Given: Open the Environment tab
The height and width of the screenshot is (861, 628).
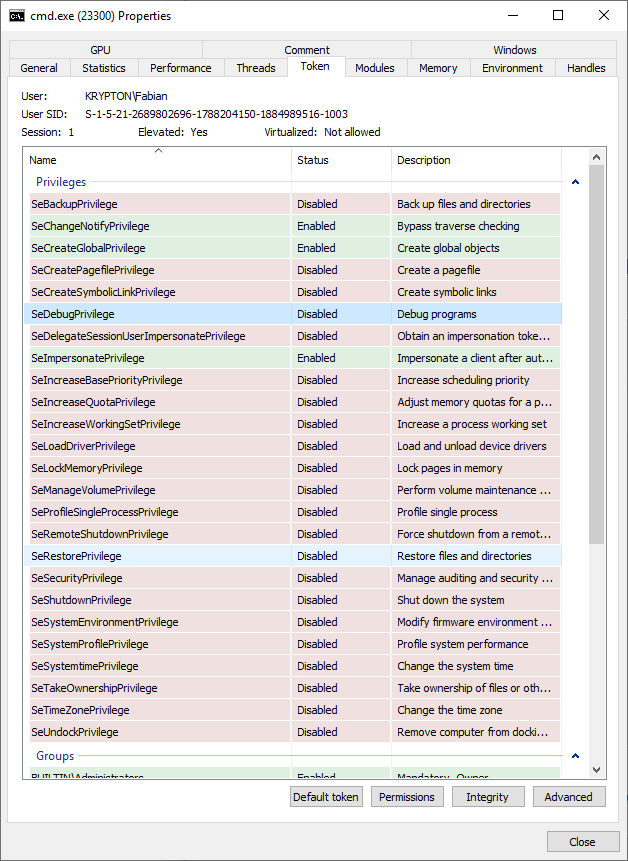Looking at the screenshot, I should [x=512, y=68].
